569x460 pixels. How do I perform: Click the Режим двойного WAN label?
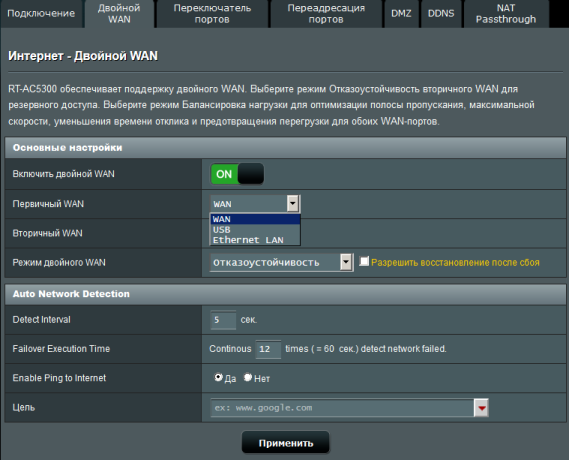(x=59, y=262)
